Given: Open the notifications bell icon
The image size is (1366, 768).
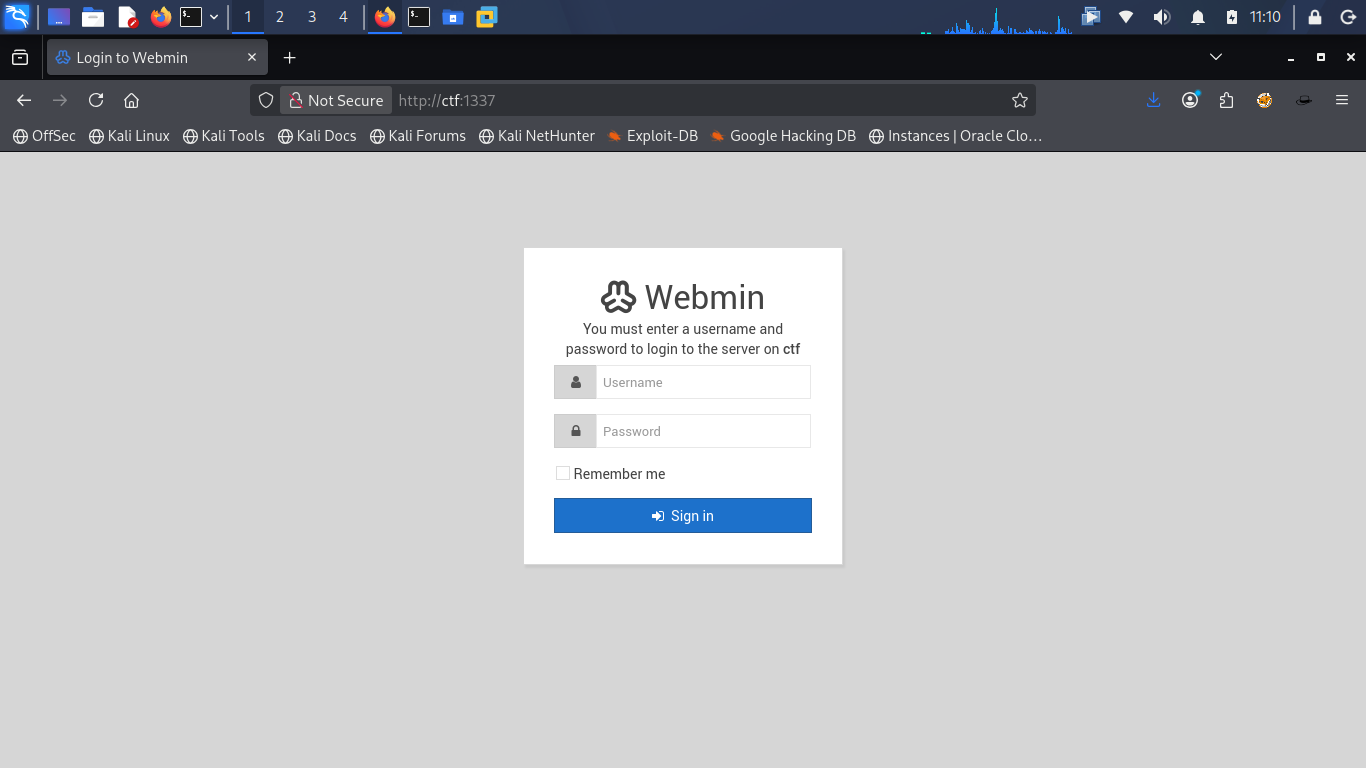Looking at the screenshot, I should pyautogui.click(x=1198, y=16).
